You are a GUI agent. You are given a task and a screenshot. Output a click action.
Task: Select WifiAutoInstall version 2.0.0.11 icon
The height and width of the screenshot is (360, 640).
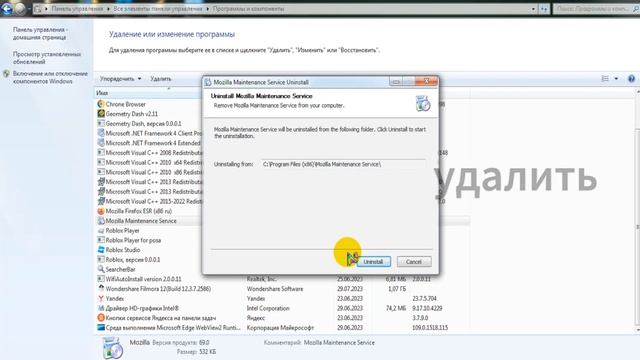(101, 279)
